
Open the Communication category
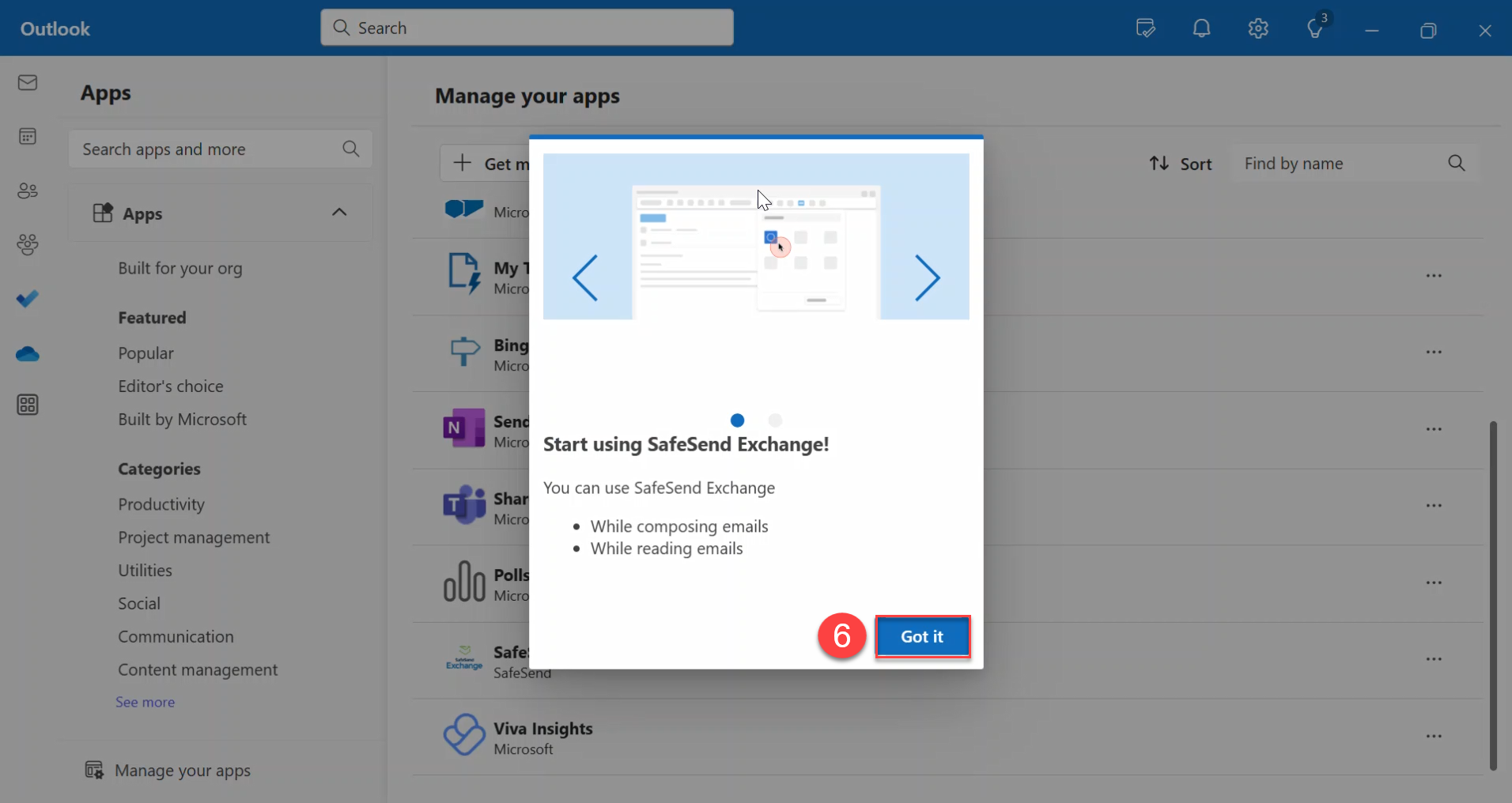coord(176,637)
